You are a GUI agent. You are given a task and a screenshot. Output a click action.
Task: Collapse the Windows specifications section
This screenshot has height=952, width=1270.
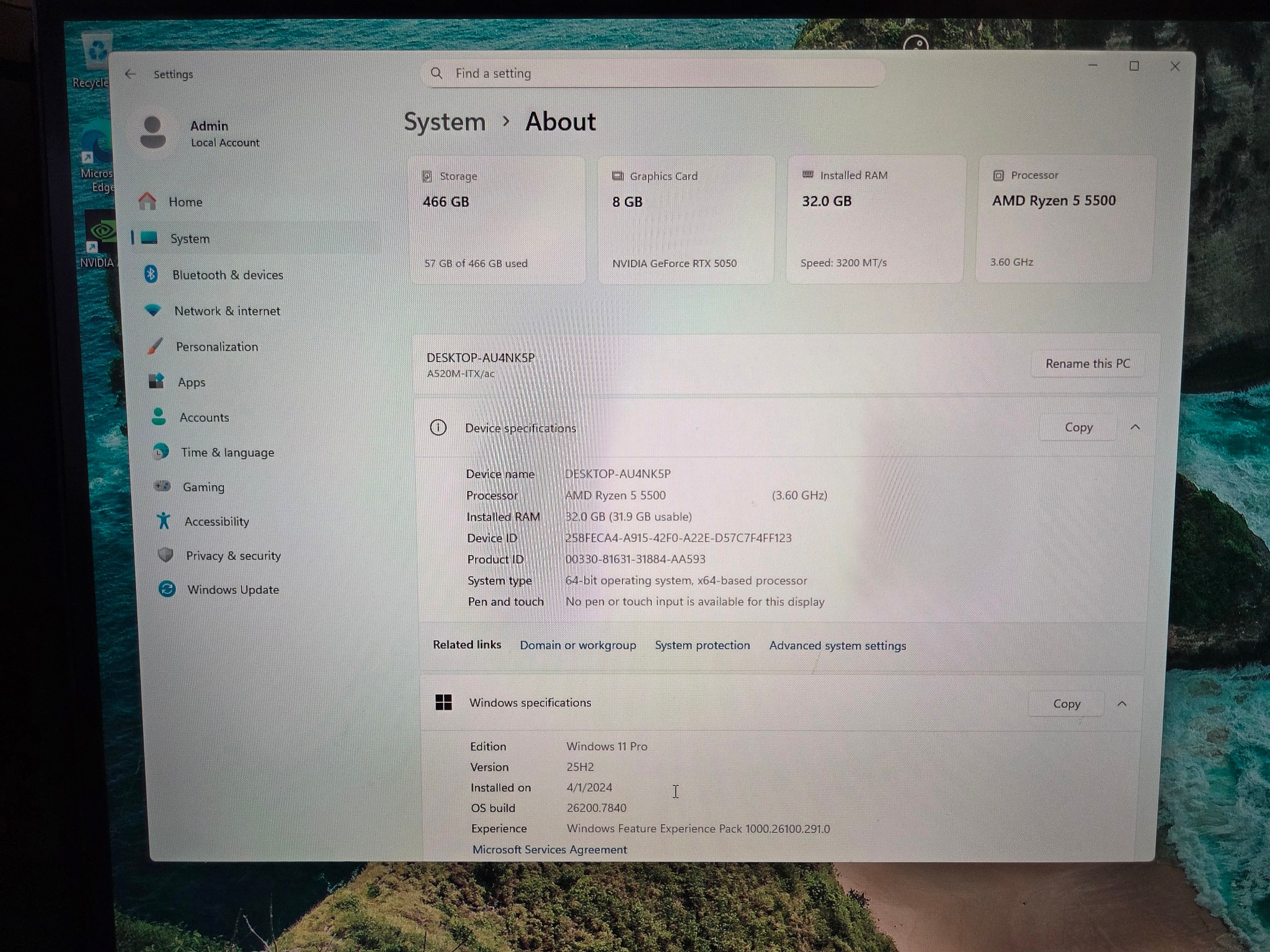(x=1122, y=703)
